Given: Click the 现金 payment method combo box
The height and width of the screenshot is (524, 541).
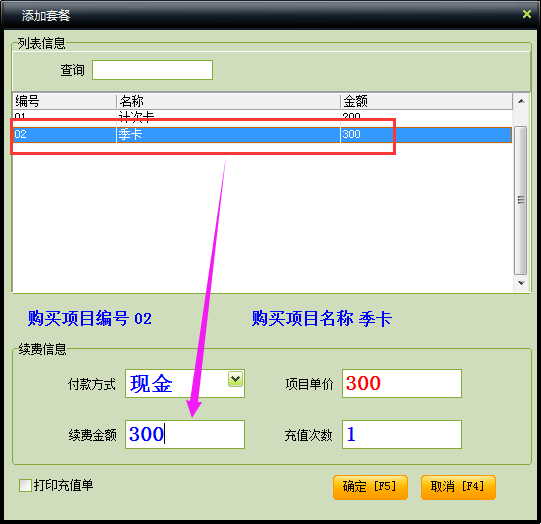Looking at the screenshot, I should coord(185,383).
